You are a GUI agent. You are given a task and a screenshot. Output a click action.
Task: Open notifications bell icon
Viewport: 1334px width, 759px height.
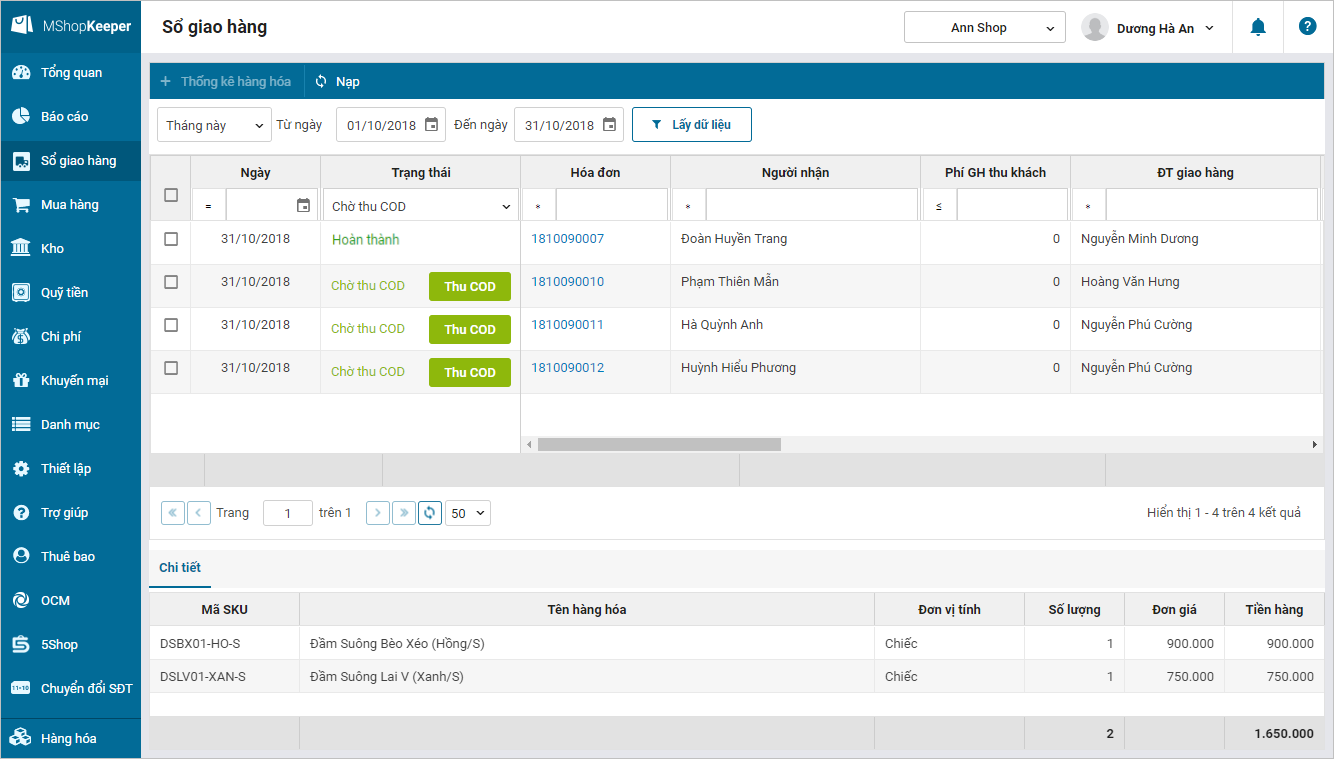point(1258,27)
